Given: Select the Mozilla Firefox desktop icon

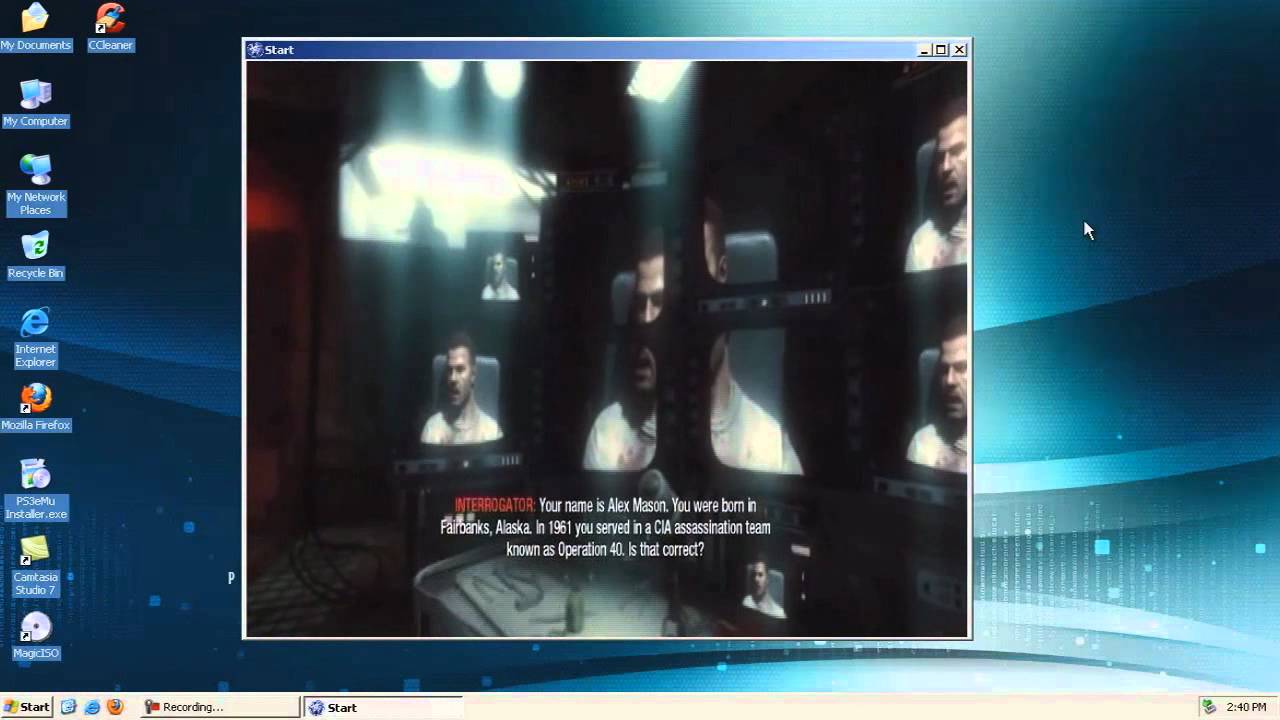Looking at the screenshot, I should [x=35, y=407].
